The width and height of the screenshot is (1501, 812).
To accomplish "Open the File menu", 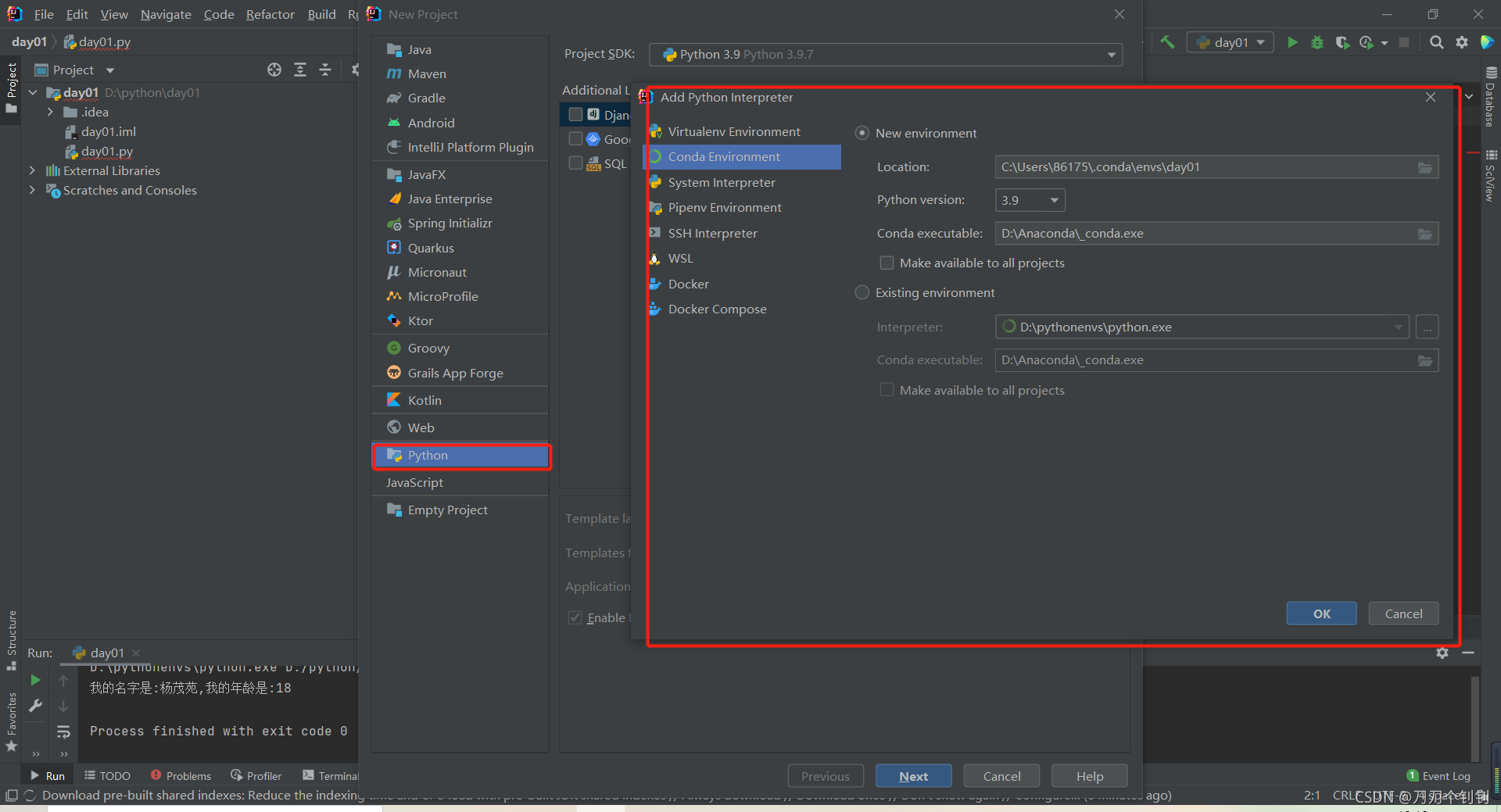I will (x=44, y=14).
